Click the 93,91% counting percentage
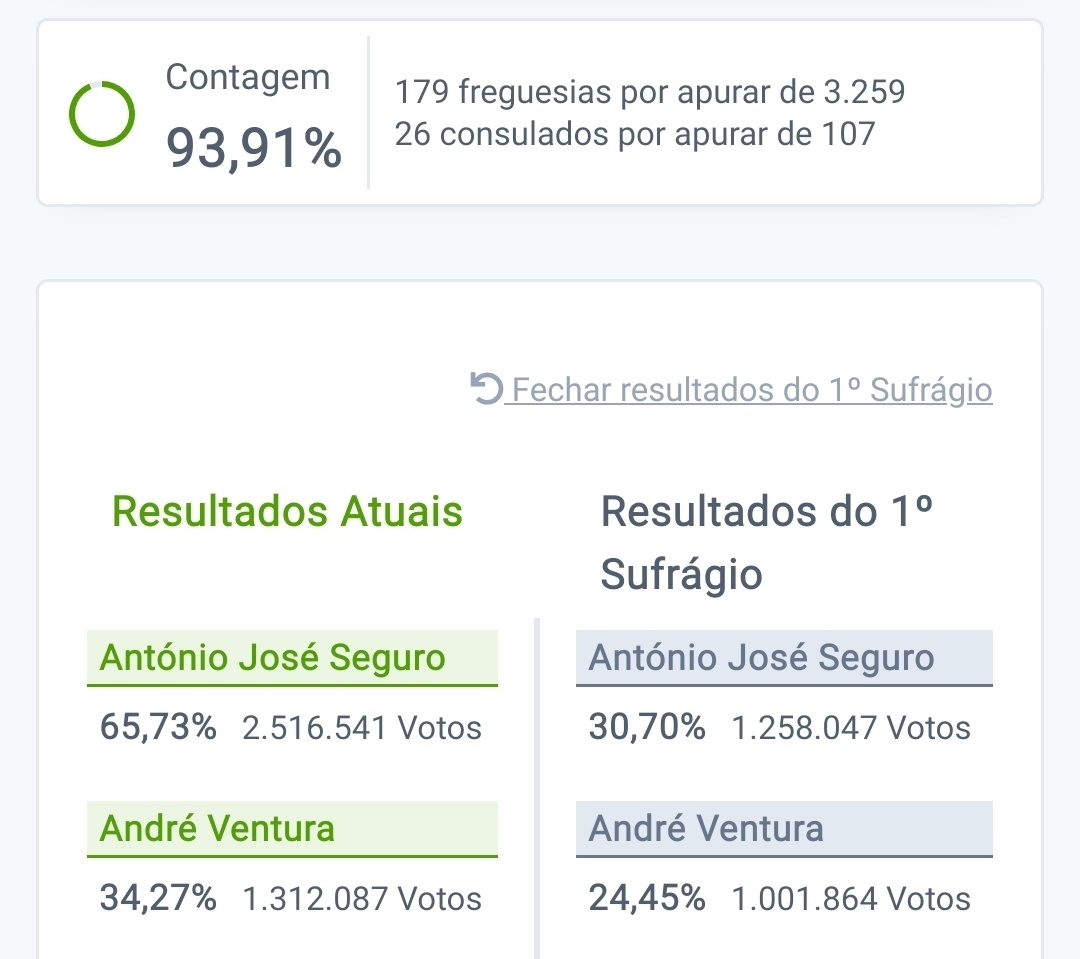The width and height of the screenshot is (1080, 959). pyautogui.click(x=254, y=149)
